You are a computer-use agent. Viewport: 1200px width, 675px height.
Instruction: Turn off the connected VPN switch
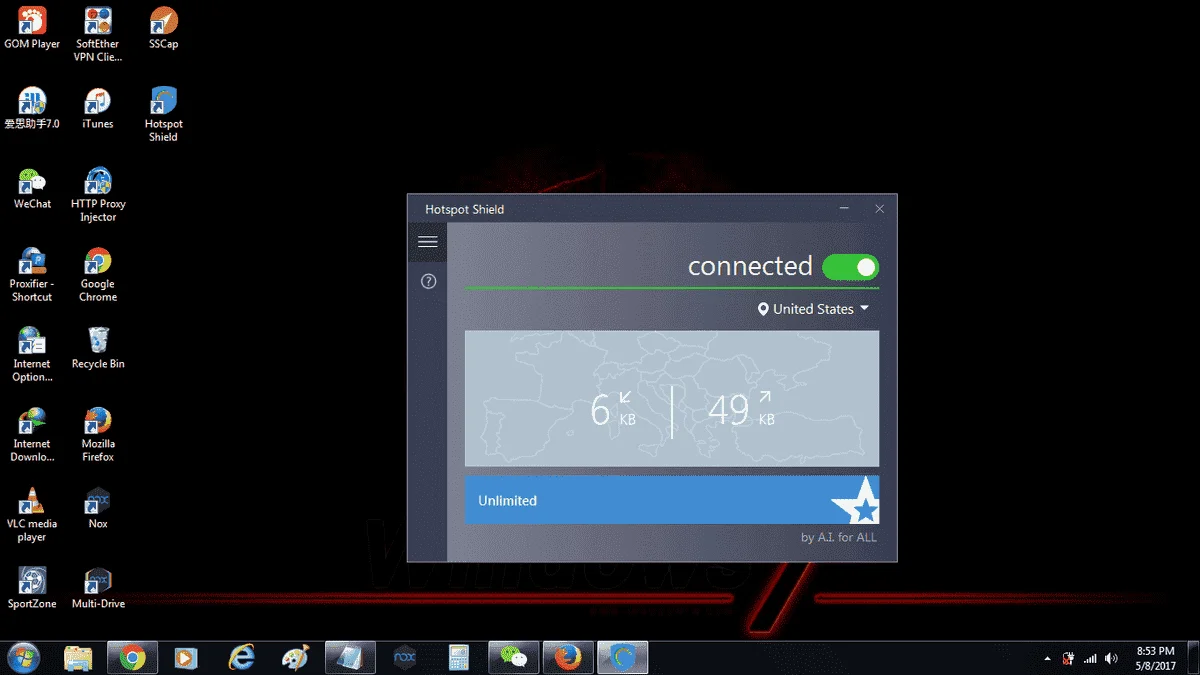click(x=850, y=267)
